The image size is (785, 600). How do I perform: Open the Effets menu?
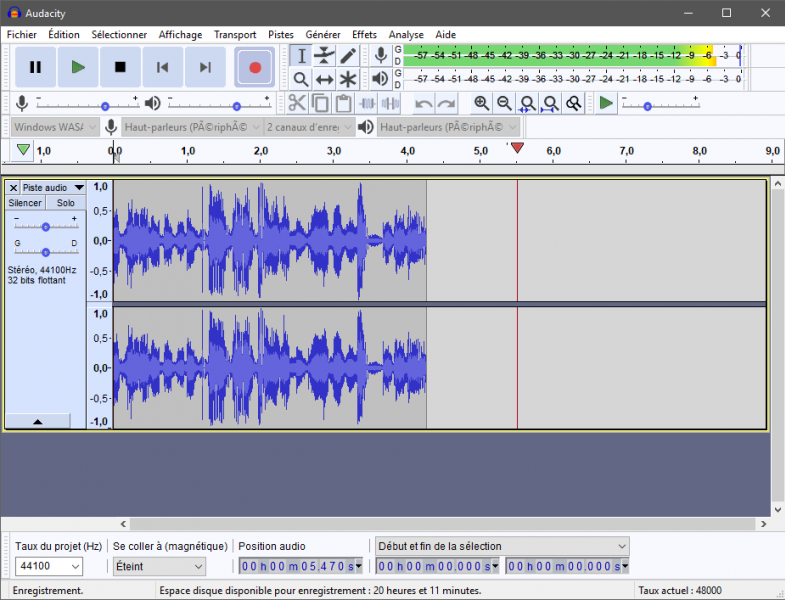364,34
